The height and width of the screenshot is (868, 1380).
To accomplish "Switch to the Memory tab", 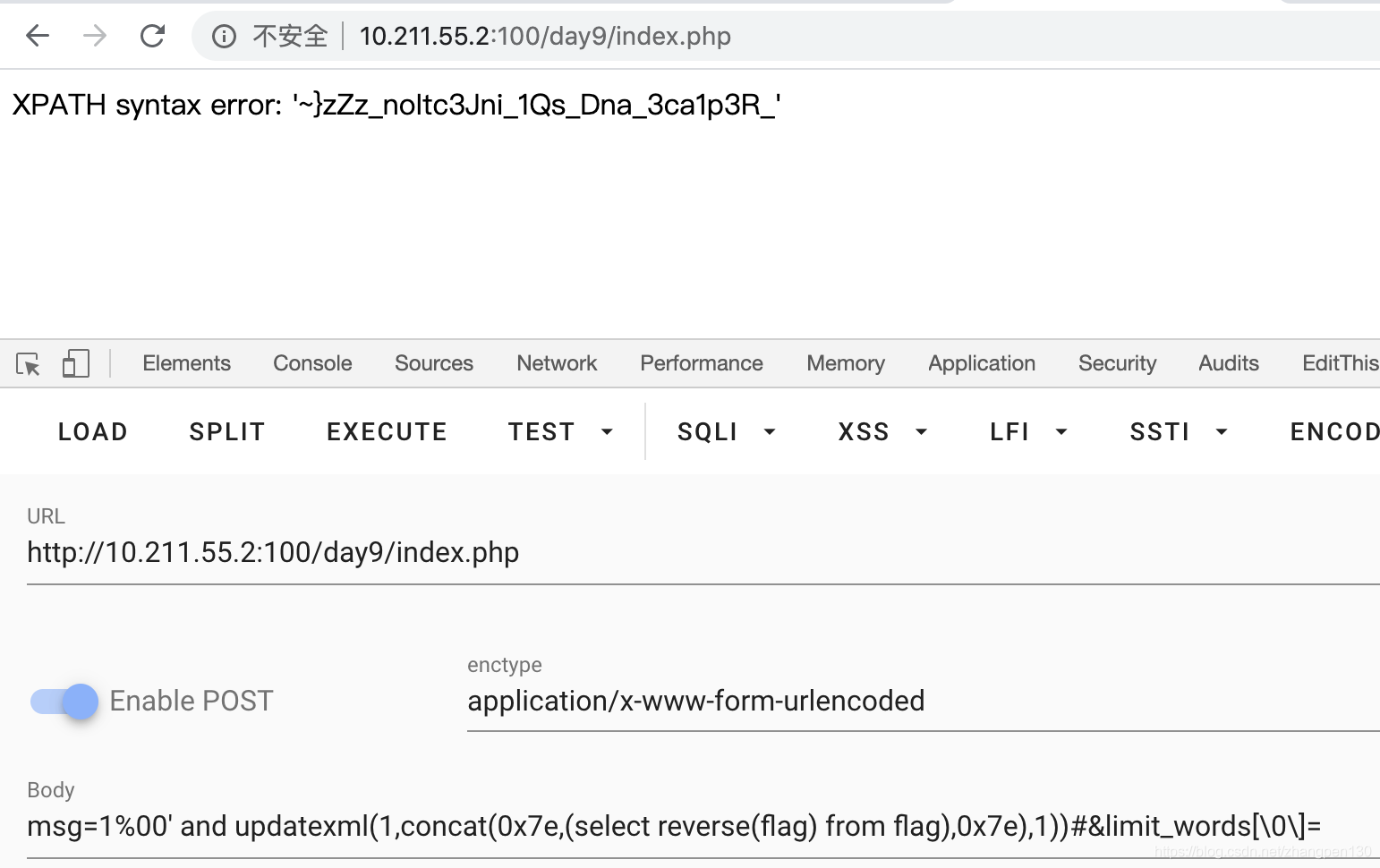I will tap(846, 363).
